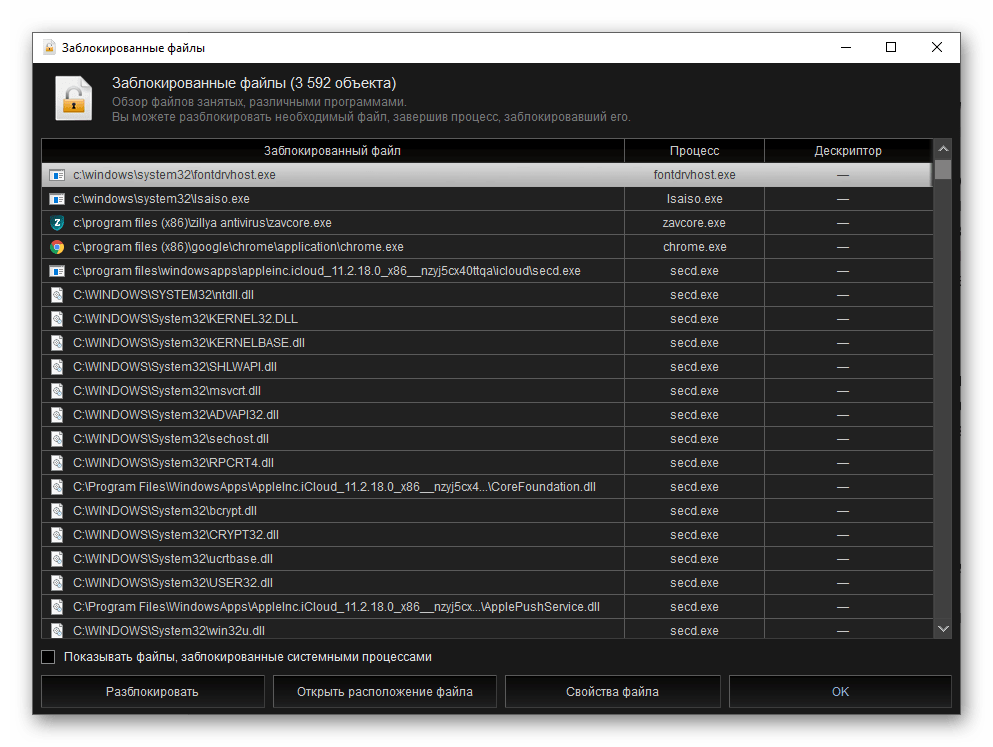Enable showing files locked by system processes
Viewport: 993px width, 747px height.
tap(48, 657)
